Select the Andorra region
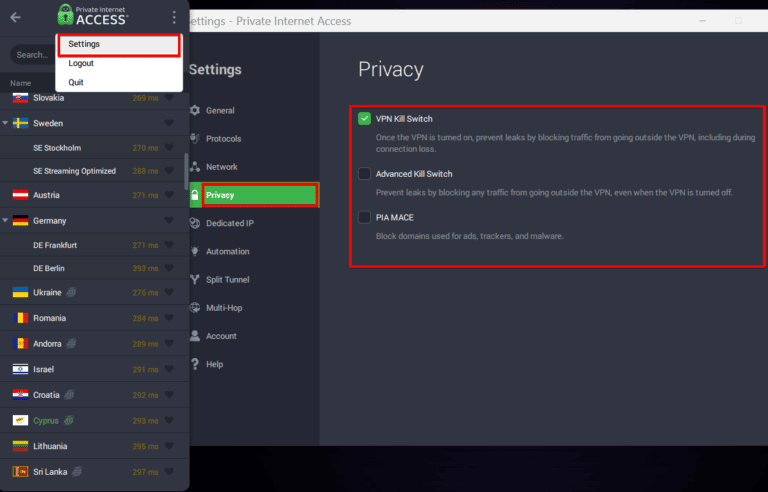 tap(93, 344)
